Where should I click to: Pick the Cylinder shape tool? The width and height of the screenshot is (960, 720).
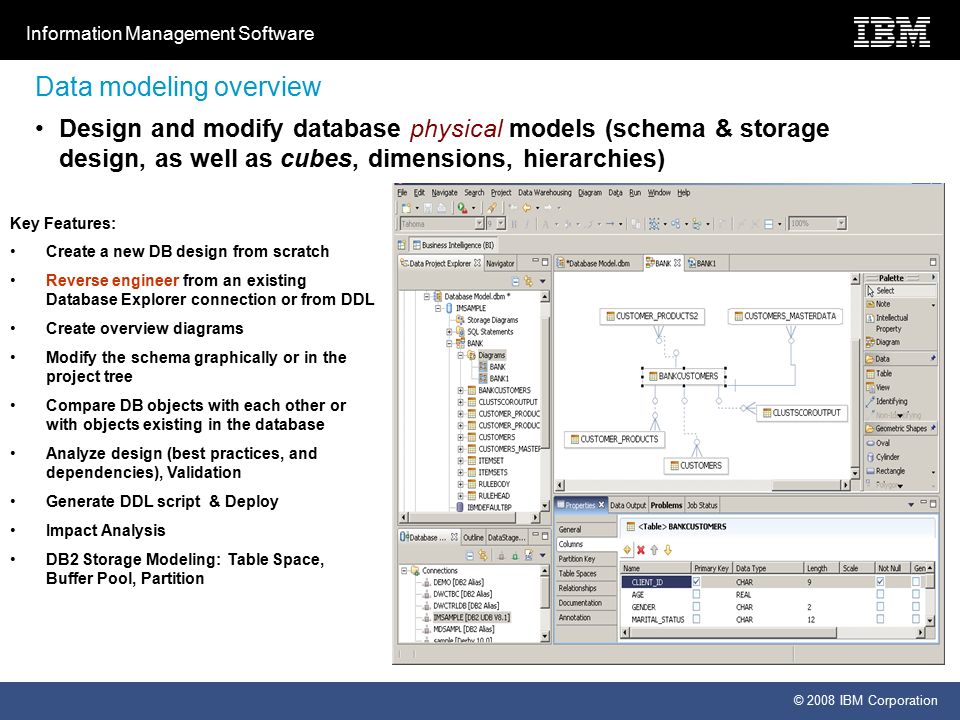(x=882, y=457)
